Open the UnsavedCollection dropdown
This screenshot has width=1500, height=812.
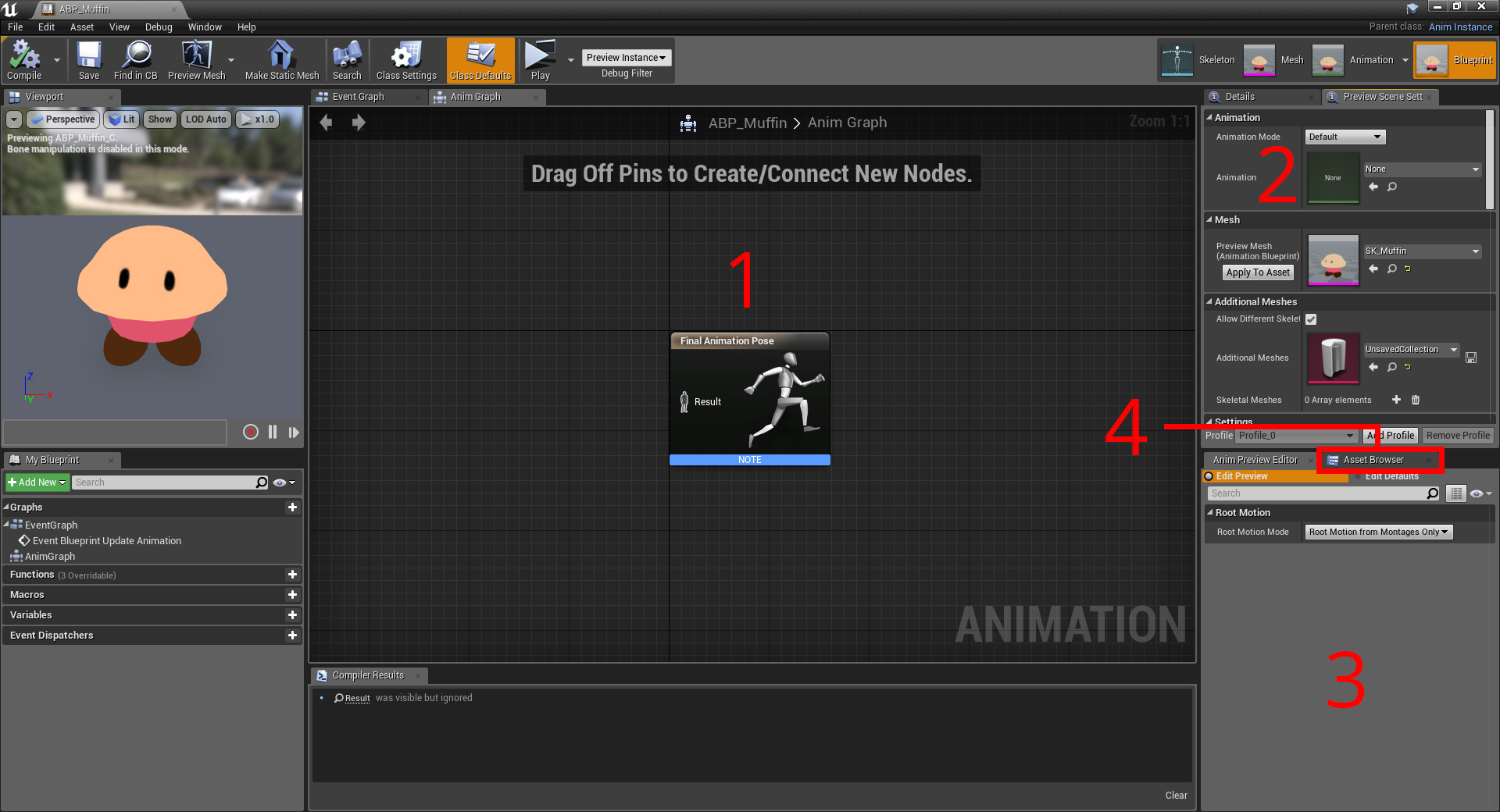pyautogui.click(x=1412, y=349)
